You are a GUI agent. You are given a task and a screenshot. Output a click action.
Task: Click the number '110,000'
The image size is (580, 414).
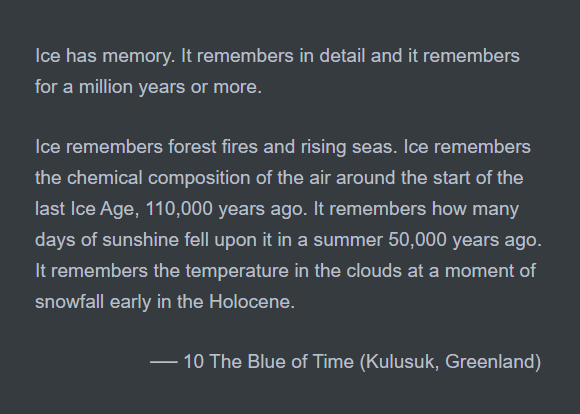(179, 209)
